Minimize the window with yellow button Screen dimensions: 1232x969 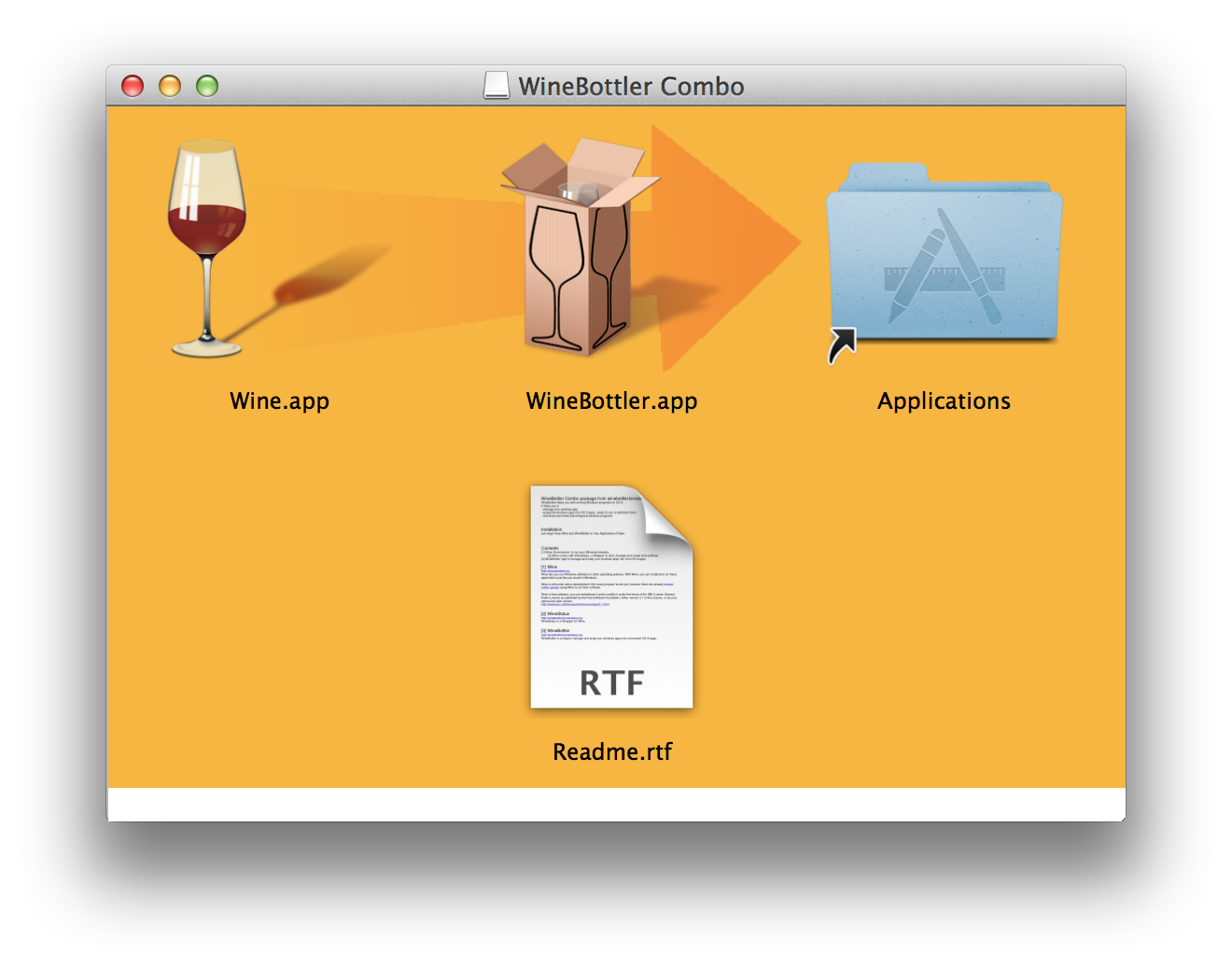click(x=170, y=86)
